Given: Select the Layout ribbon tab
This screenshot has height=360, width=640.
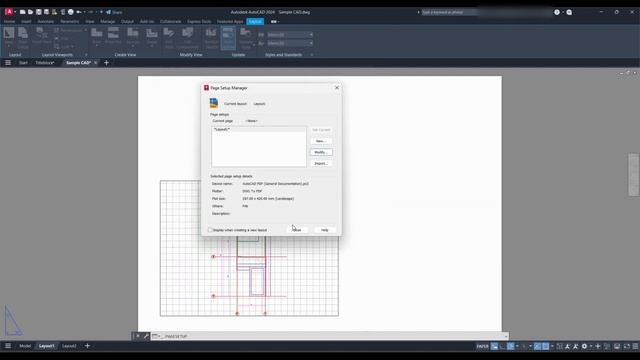Looking at the screenshot, I should pyautogui.click(x=255, y=21).
